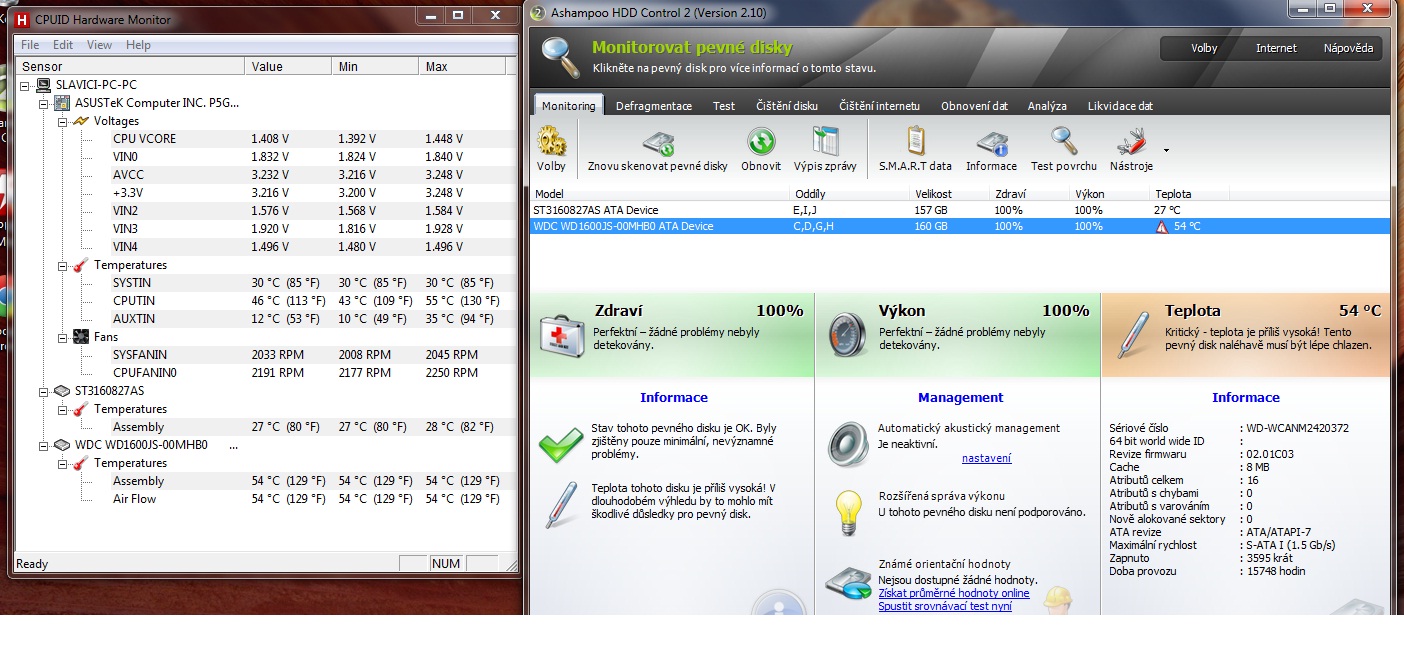Collapse Temperatures node under WDC WD1600JS
The width and height of the screenshot is (1404, 648).
click(x=63, y=463)
